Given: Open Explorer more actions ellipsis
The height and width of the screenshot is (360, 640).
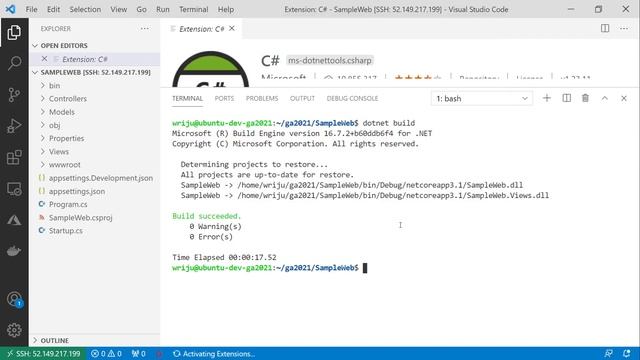Looking at the screenshot, I should click(144, 29).
